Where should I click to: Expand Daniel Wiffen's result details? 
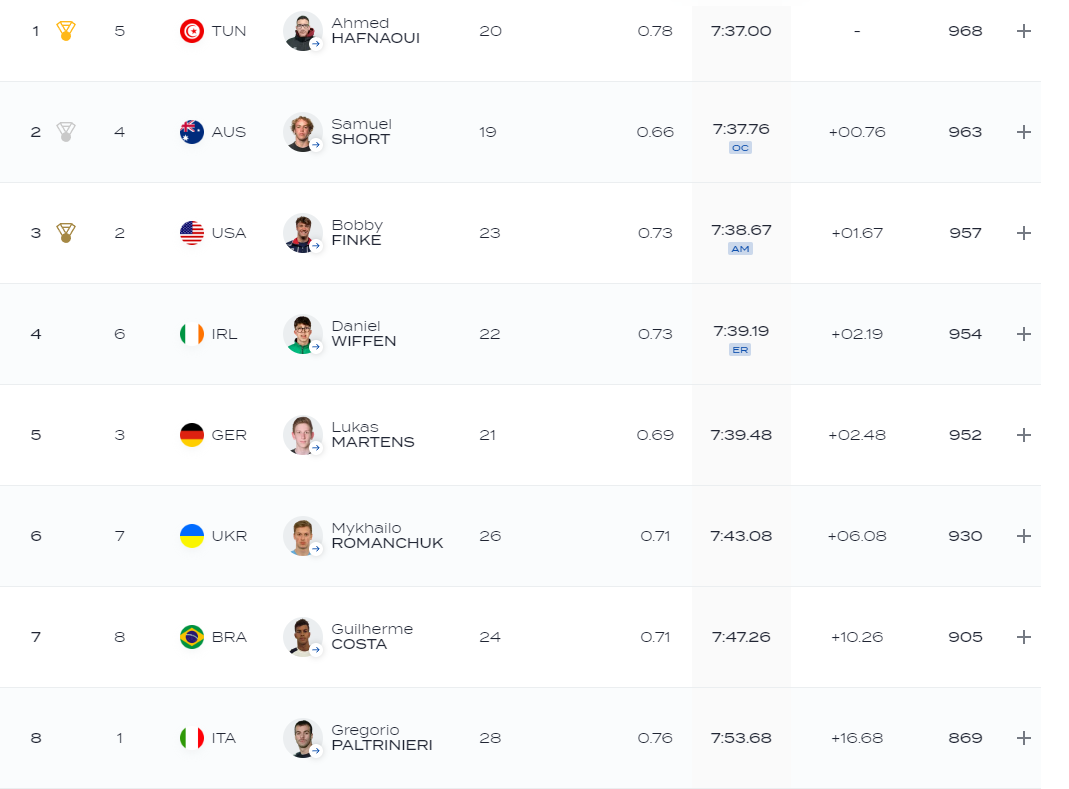1023,334
